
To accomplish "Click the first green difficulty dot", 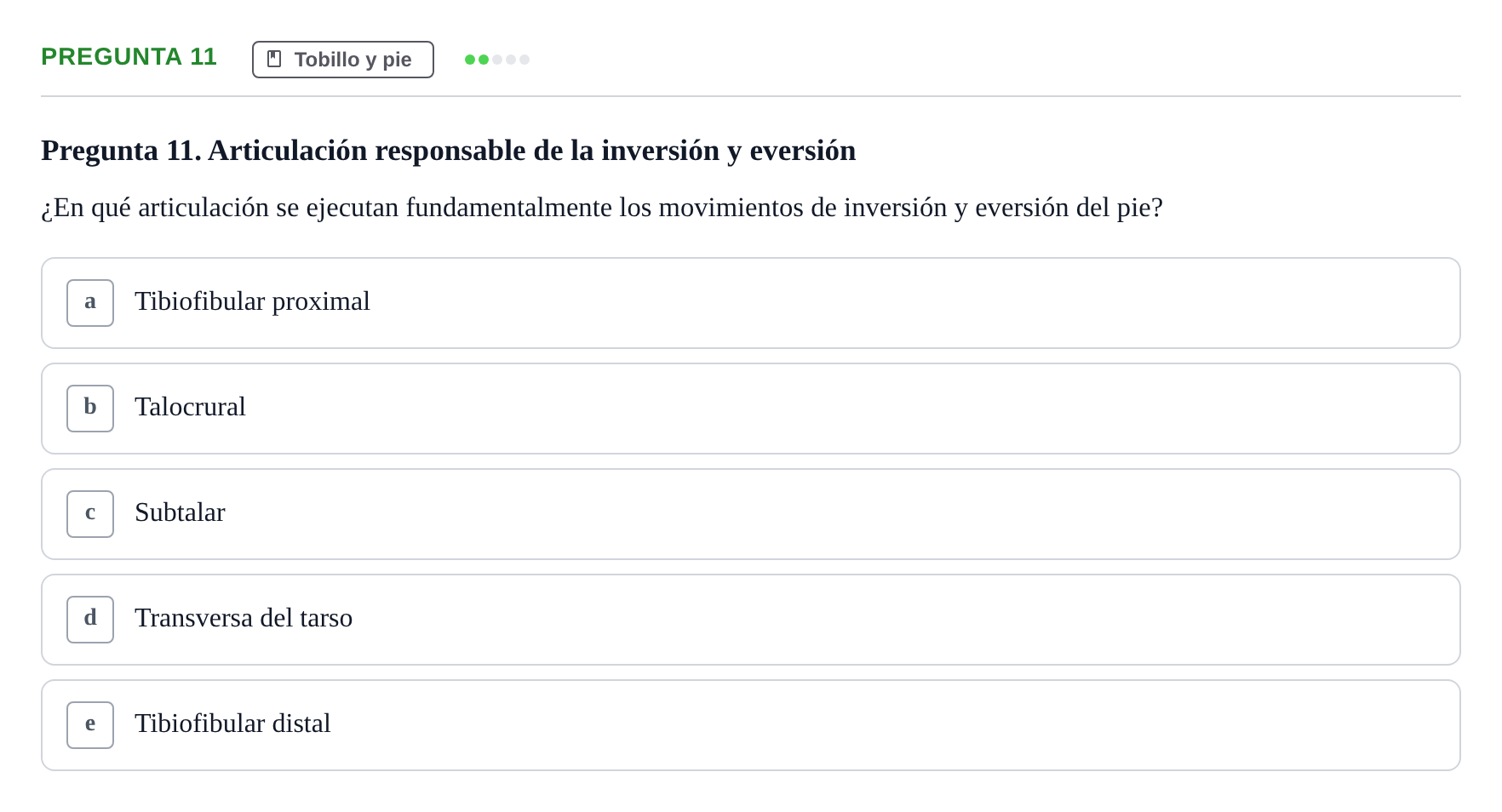I will 470,60.
